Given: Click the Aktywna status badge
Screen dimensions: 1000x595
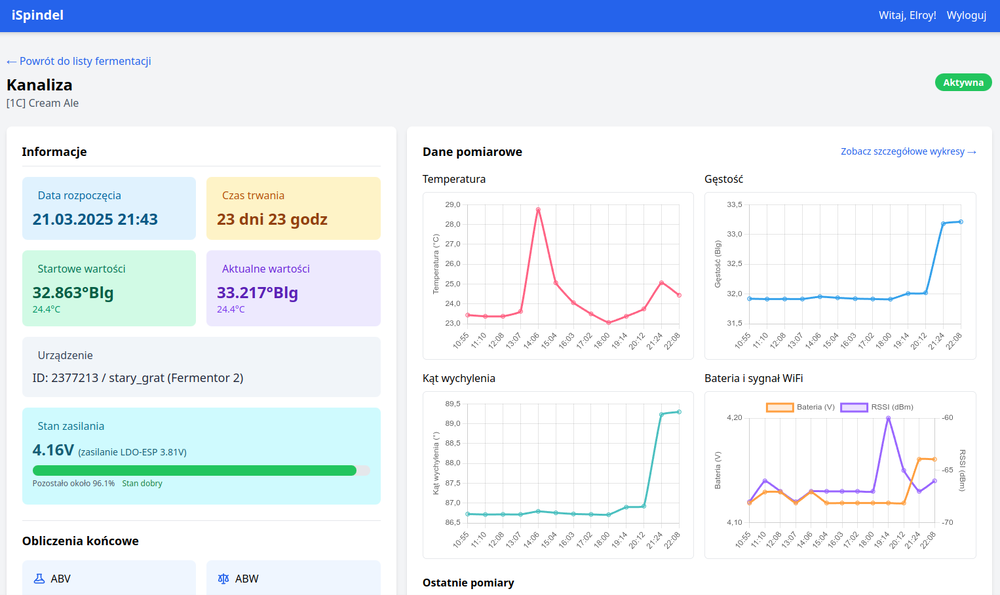Looking at the screenshot, I should [963, 82].
